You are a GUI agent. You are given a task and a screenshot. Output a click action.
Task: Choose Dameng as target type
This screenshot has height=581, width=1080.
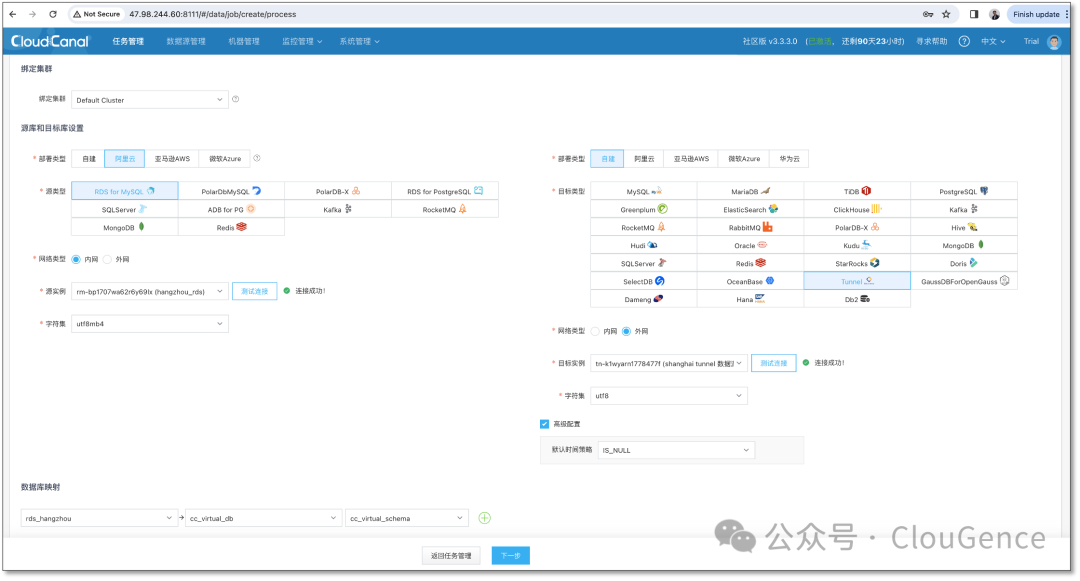coord(643,299)
